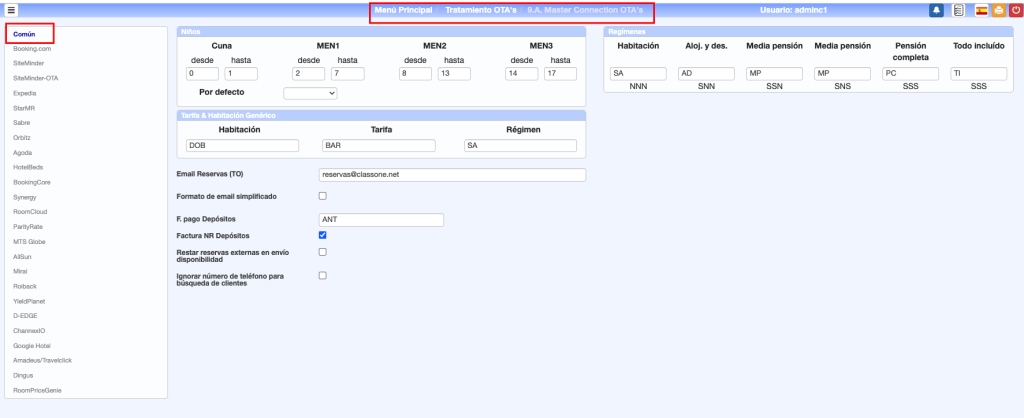Click the Spanish flag language icon

[981, 10]
